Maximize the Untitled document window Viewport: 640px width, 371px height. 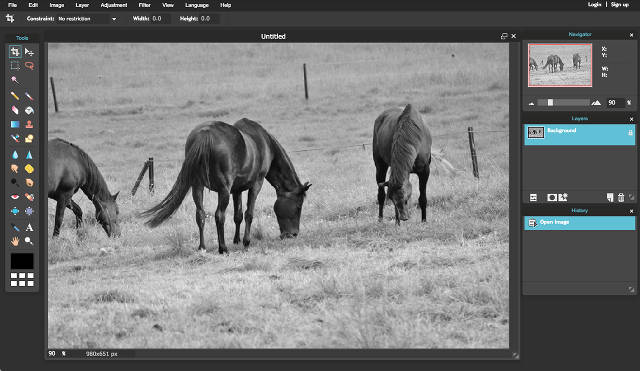pos(504,36)
